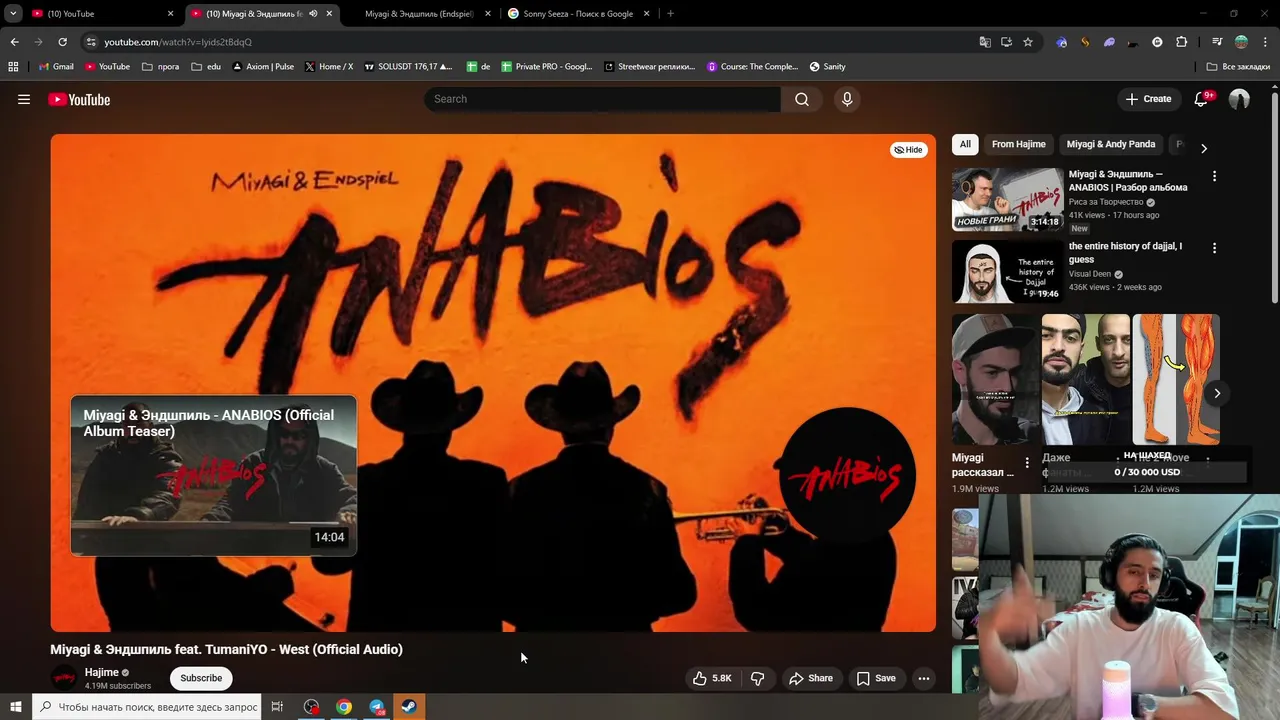Open the Axiom | Pulse bookmark
This screenshot has height=720, width=1280.
pos(263,66)
